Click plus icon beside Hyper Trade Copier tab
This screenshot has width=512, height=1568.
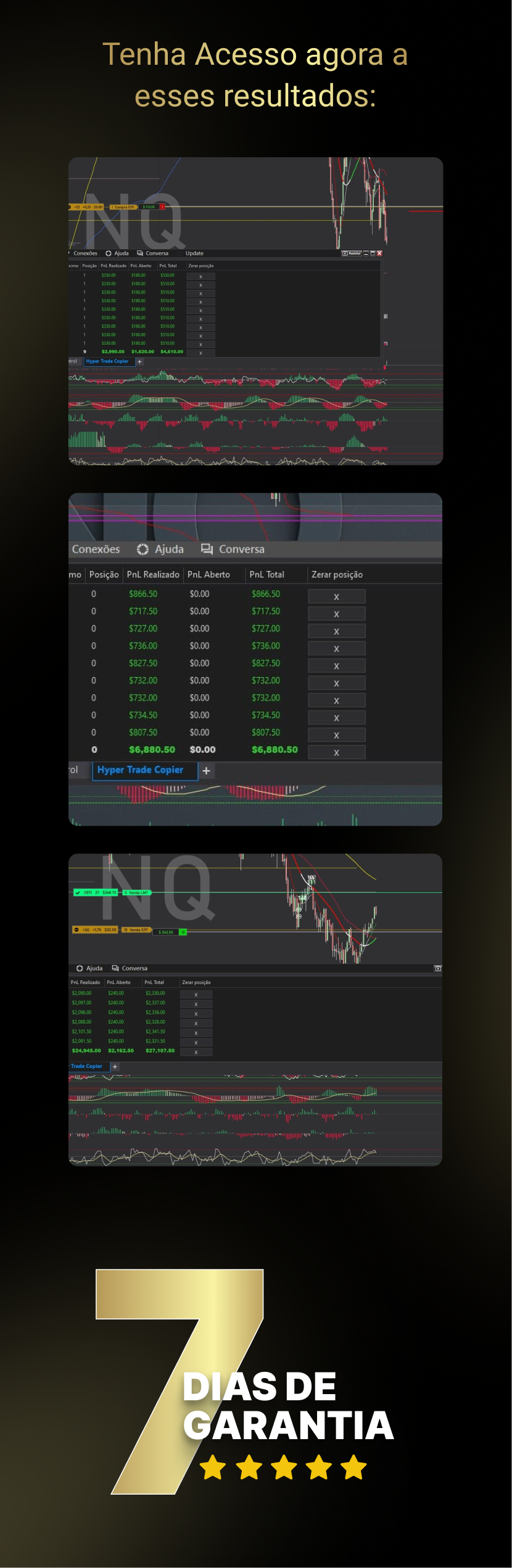[206, 771]
